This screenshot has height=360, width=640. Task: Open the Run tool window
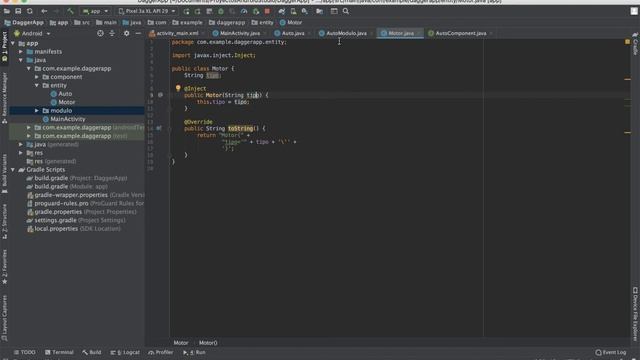194,352
